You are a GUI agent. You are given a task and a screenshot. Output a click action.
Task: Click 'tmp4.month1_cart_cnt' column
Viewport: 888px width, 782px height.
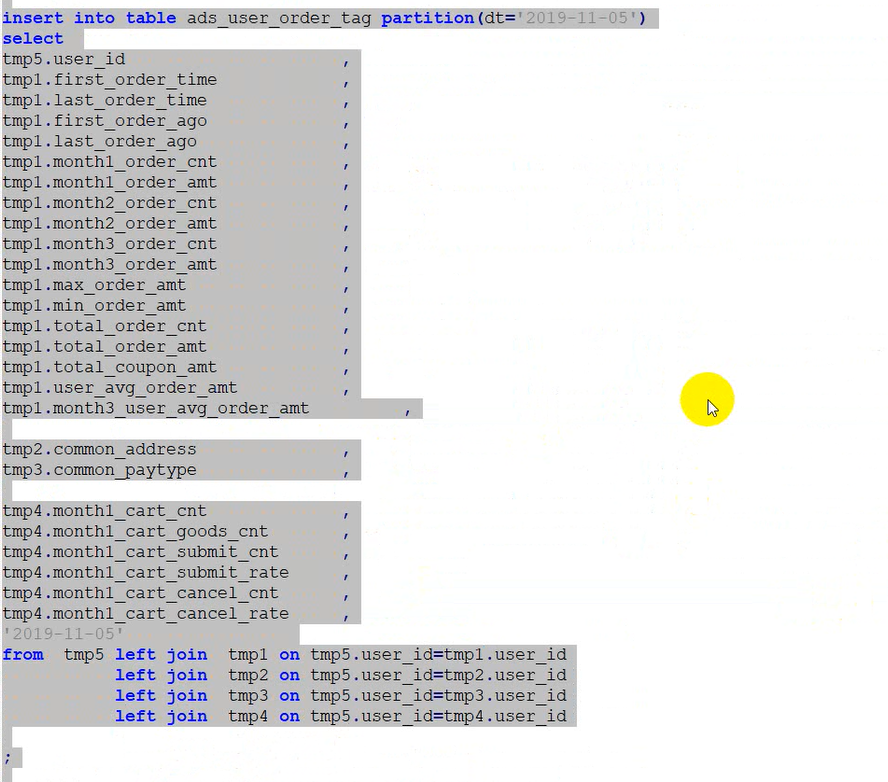tap(104, 511)
